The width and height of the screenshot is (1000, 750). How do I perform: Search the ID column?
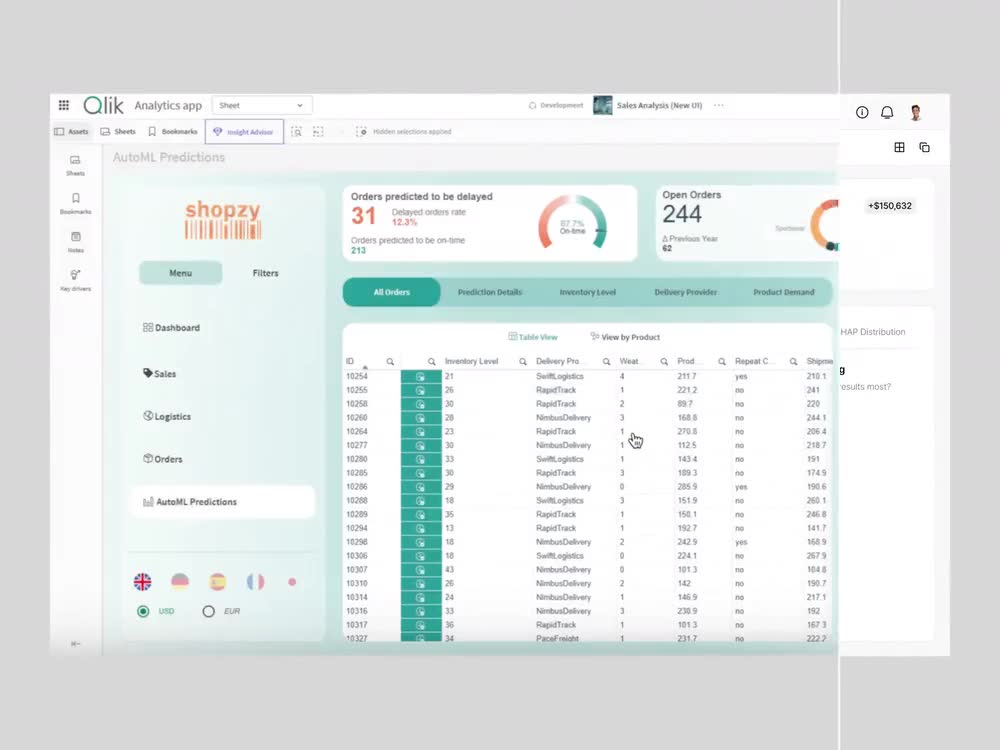[390, 362]
